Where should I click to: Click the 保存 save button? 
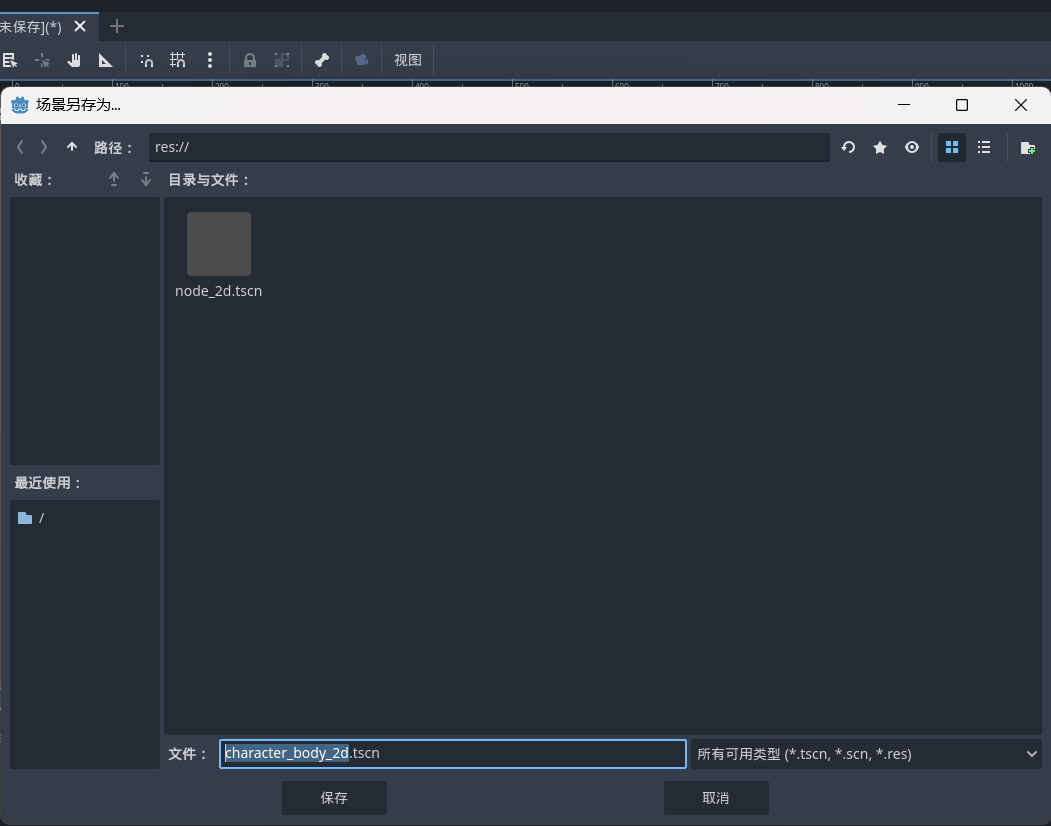pos(334,798)
